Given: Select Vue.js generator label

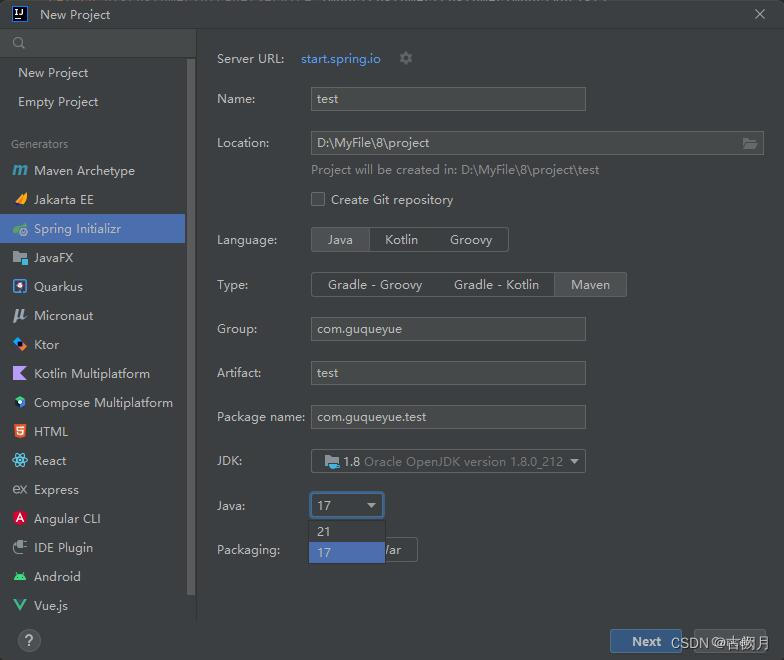Looking at the screenshot, I should 51,606.
